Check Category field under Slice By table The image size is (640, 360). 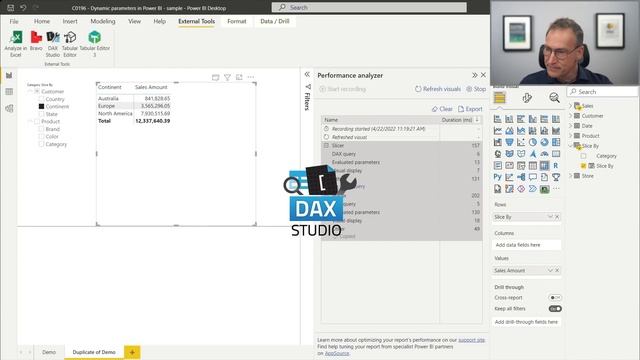click(x=583, y=156)
